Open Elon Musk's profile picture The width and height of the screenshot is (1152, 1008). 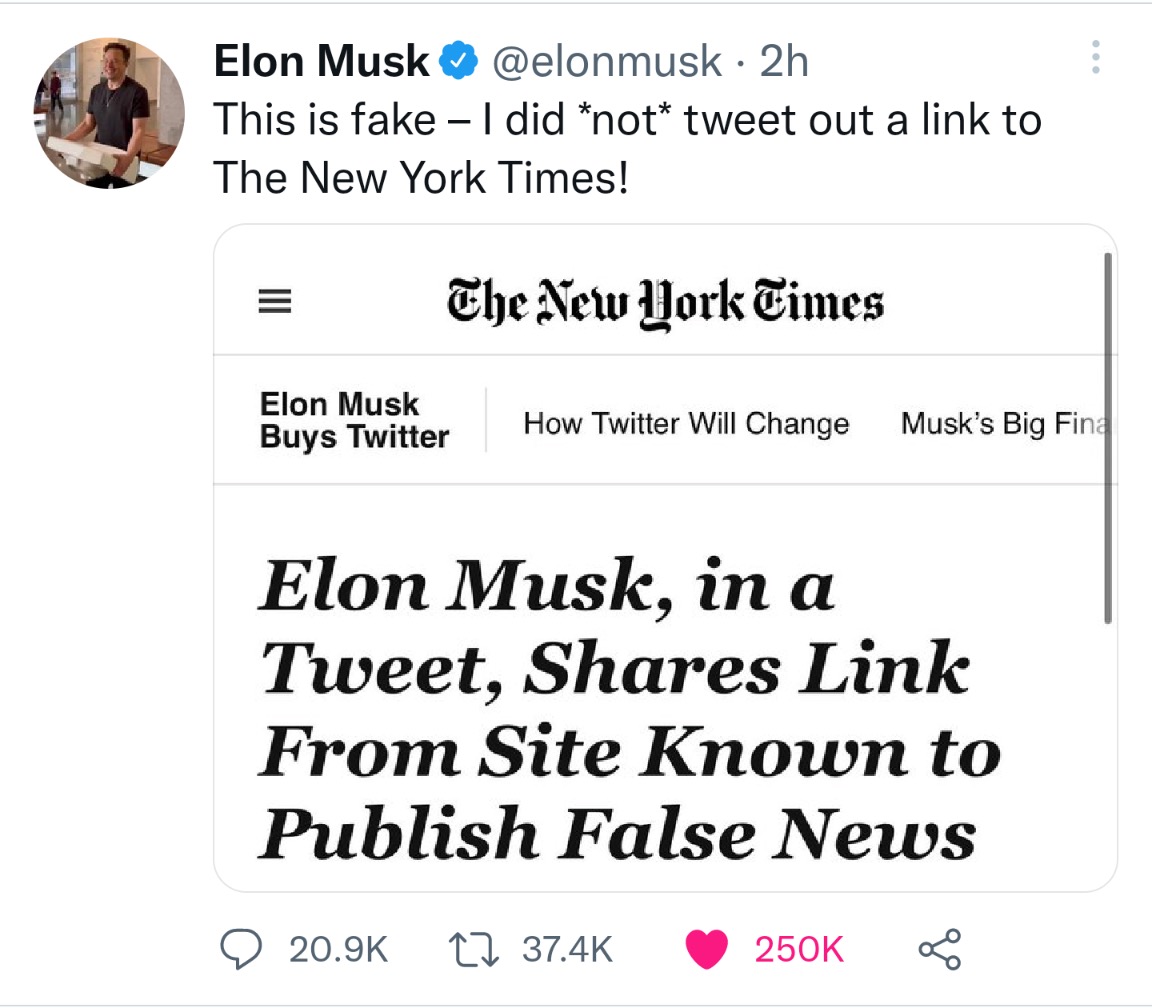click(x=110, y=114)
